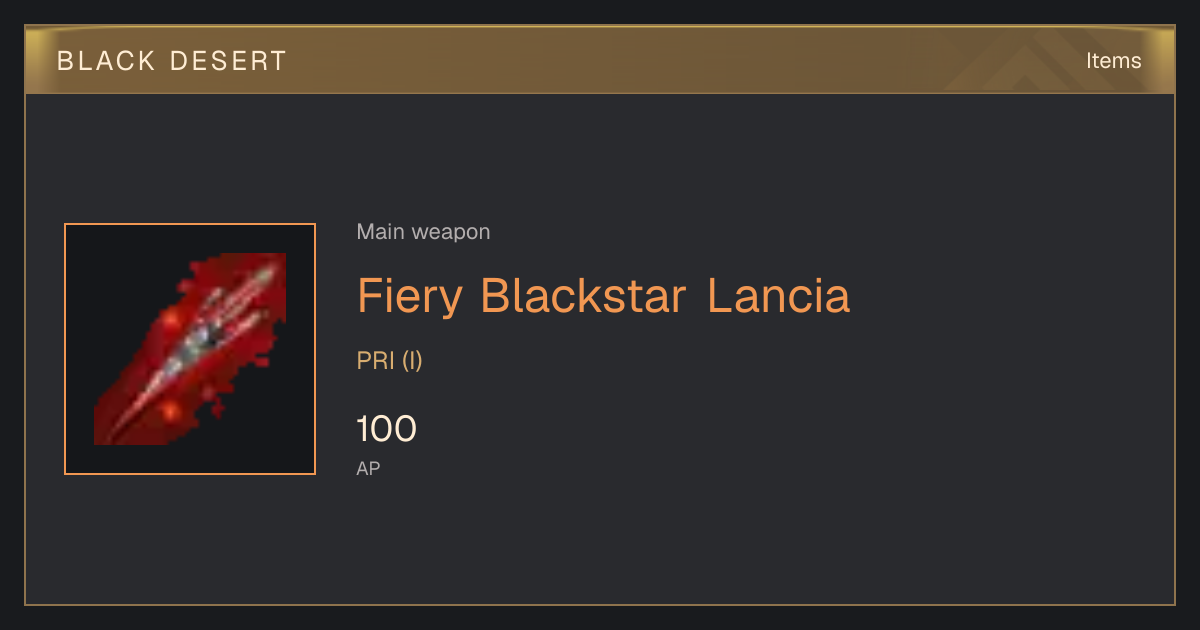Click the Main weapon category label
Viewport: 1200px width, 630px height.
click(x=423, y=232)
